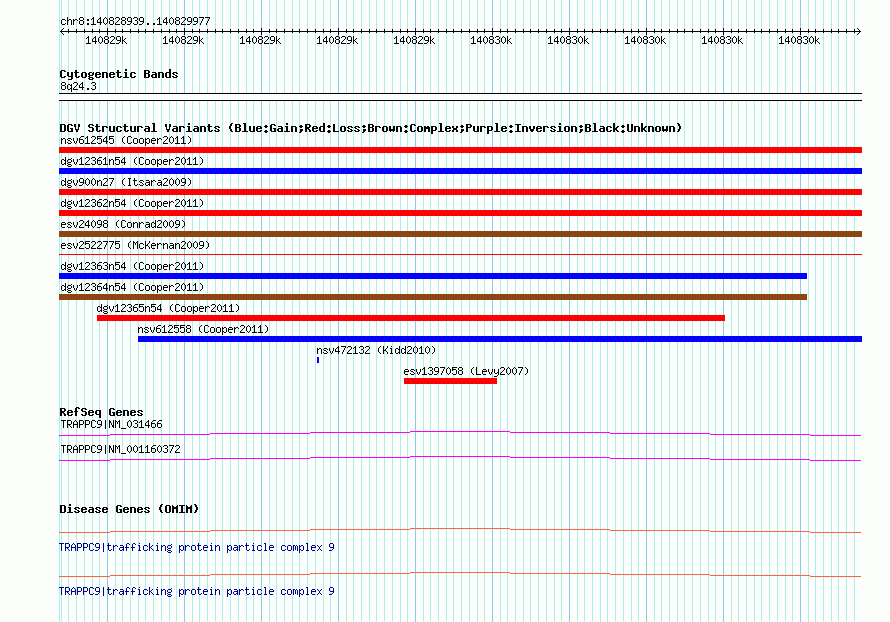
Task: Click the esv1397058 (Levy2007) label
Action: 466,371
